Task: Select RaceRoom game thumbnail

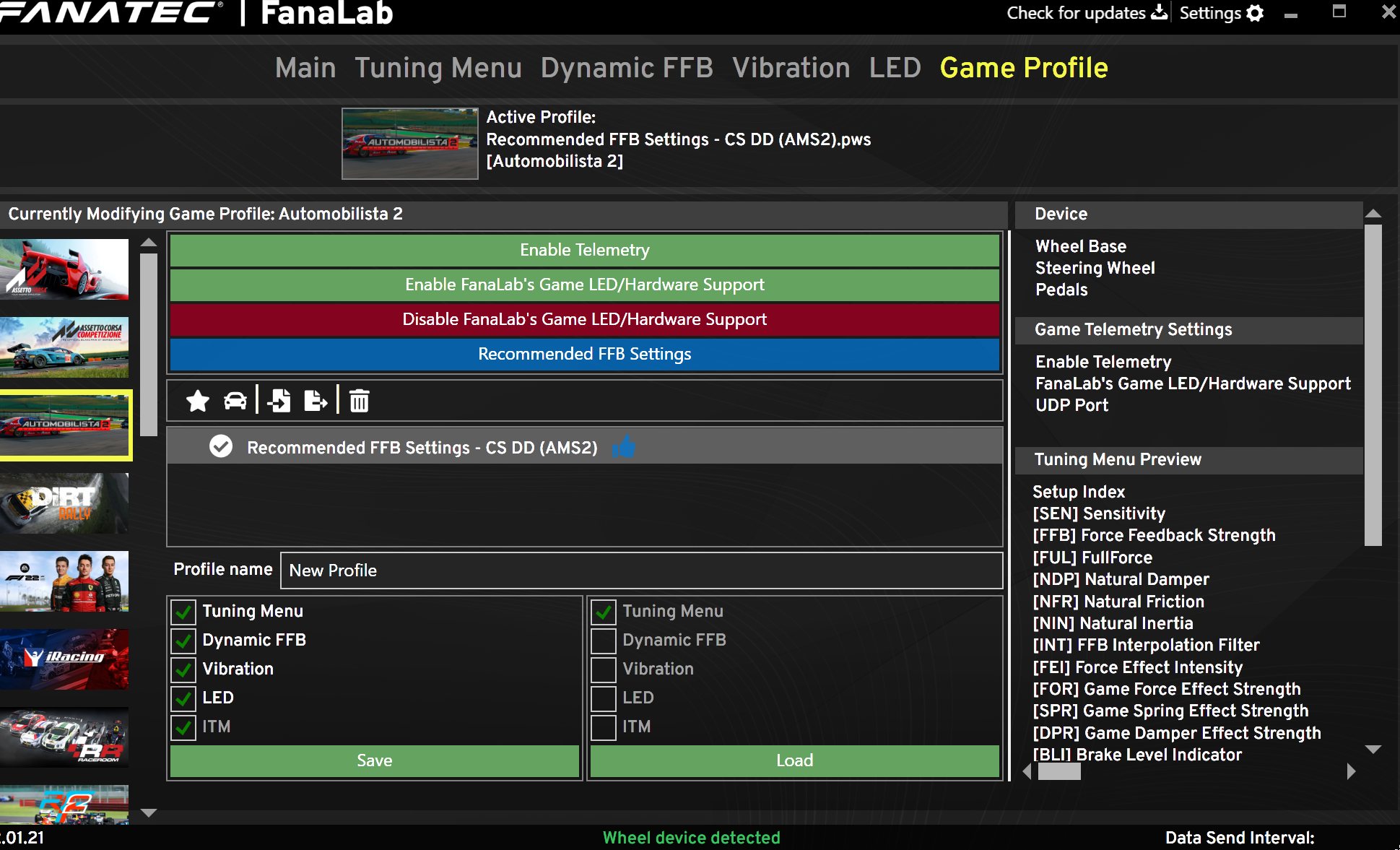Action: (64, 737)
